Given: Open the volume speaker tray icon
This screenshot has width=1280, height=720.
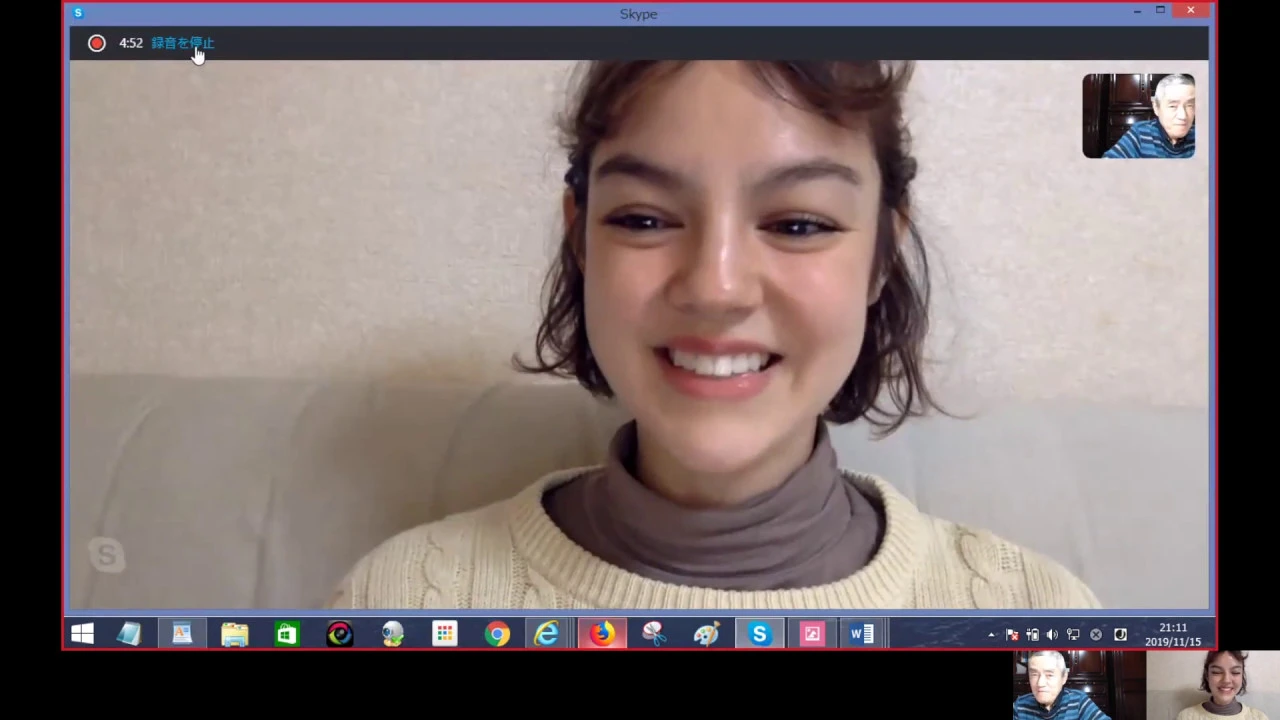Looking at the screenshot, I should click(x=1052, y=635).
